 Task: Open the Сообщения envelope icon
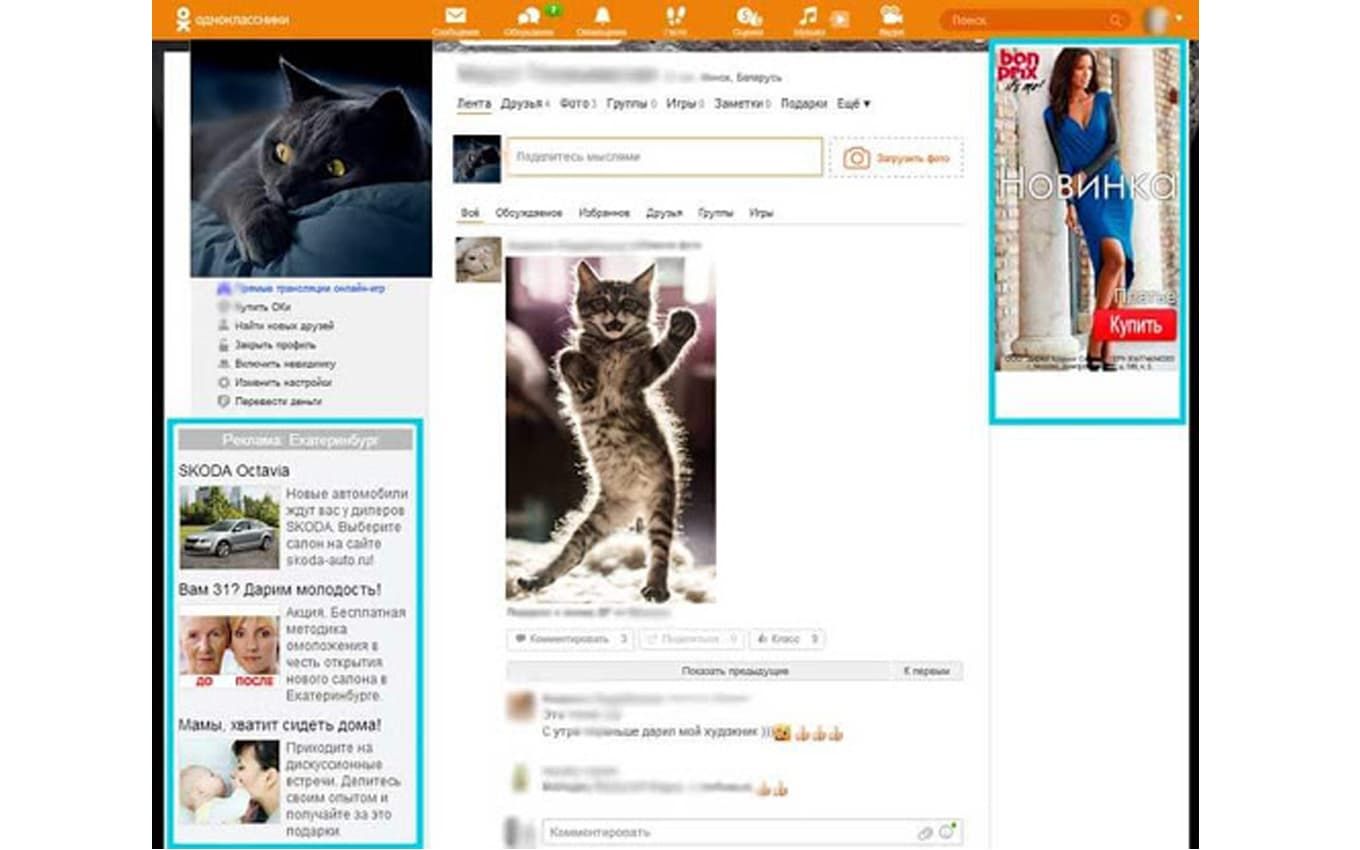click(455, 17)
